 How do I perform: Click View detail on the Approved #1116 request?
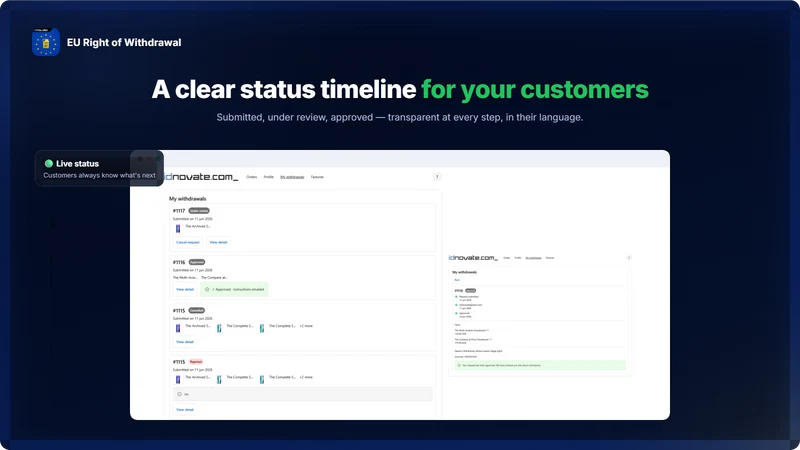(x=185, y=289)
